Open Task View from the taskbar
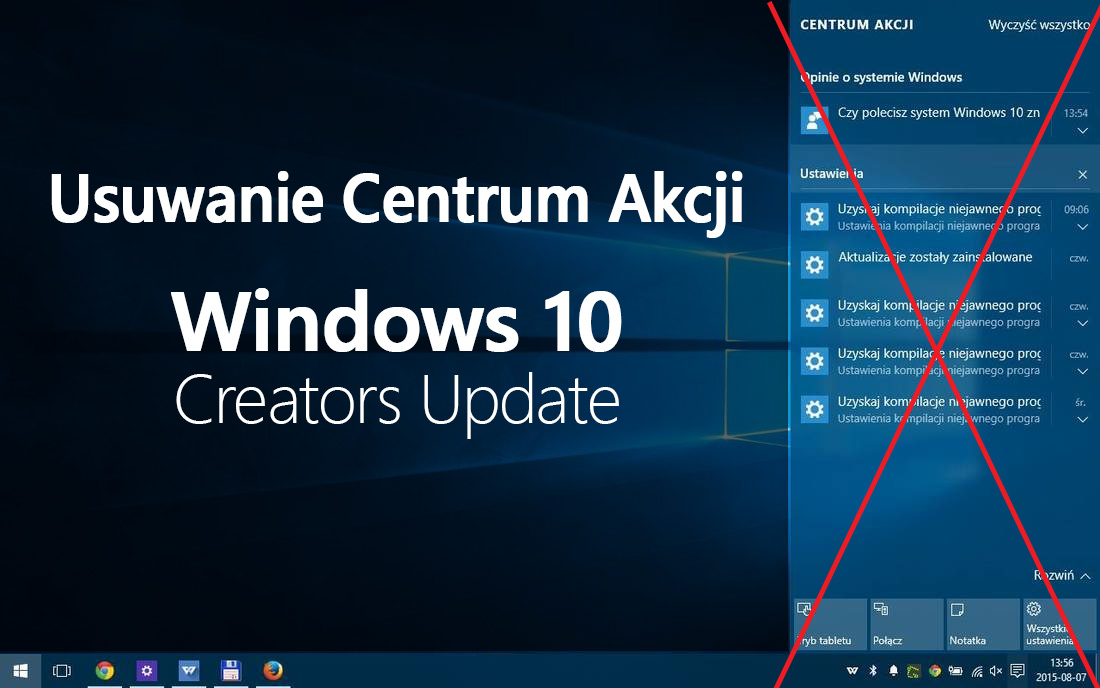The height and width of the screenshot is (688, 1100). click(x=62, y=671)
